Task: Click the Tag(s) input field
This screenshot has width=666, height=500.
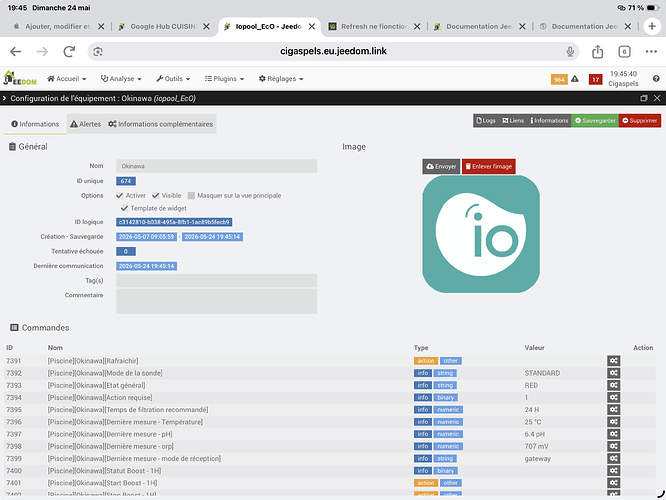Action: click(x=217, y=280)
